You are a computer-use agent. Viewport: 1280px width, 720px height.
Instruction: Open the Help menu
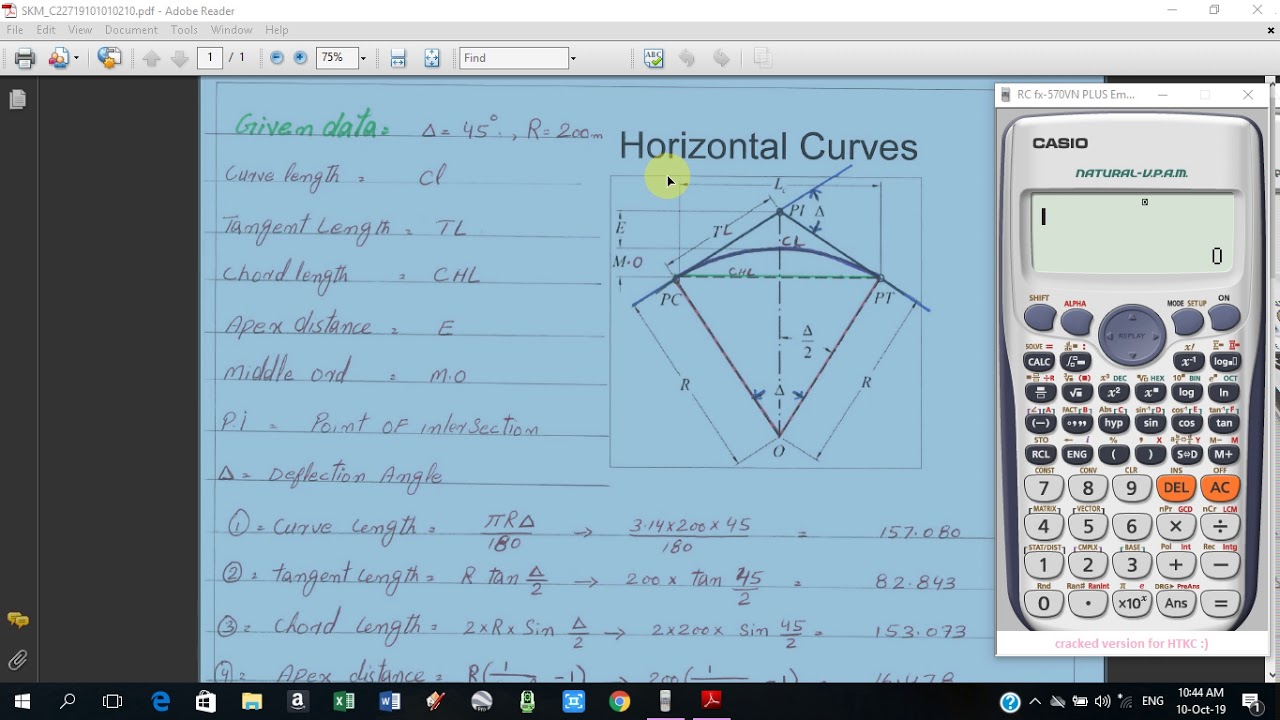pos(277,30)
